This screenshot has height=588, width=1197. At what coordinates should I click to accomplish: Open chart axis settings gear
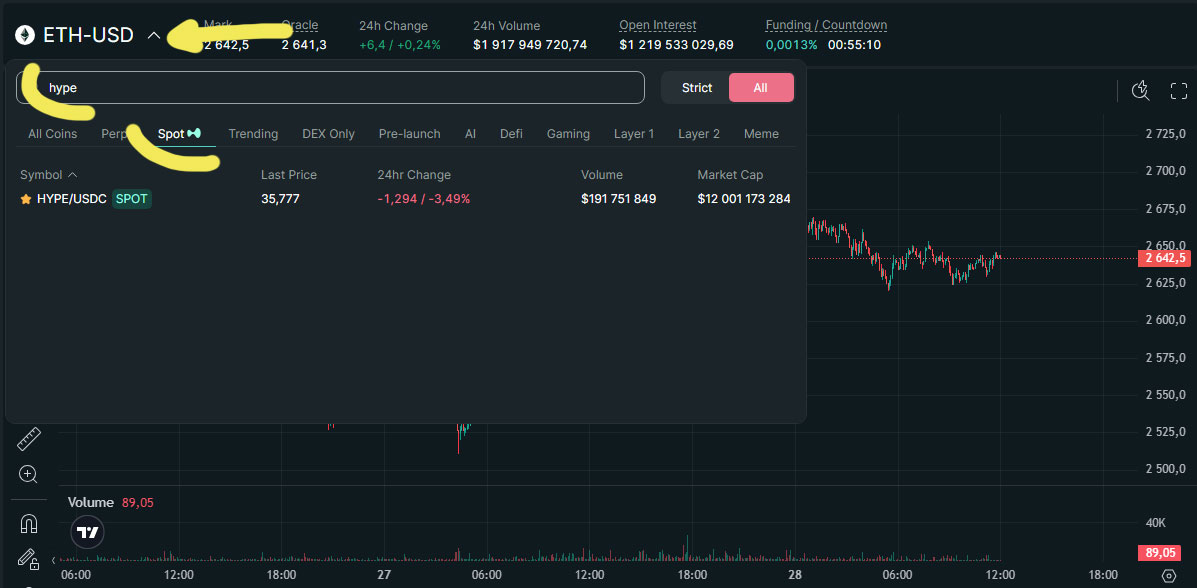pos(1168,576)
